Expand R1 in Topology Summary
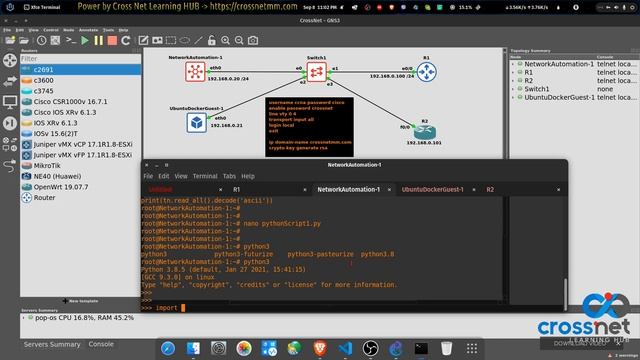The width and height of the screenshot is (640, 360). point(513,72)
